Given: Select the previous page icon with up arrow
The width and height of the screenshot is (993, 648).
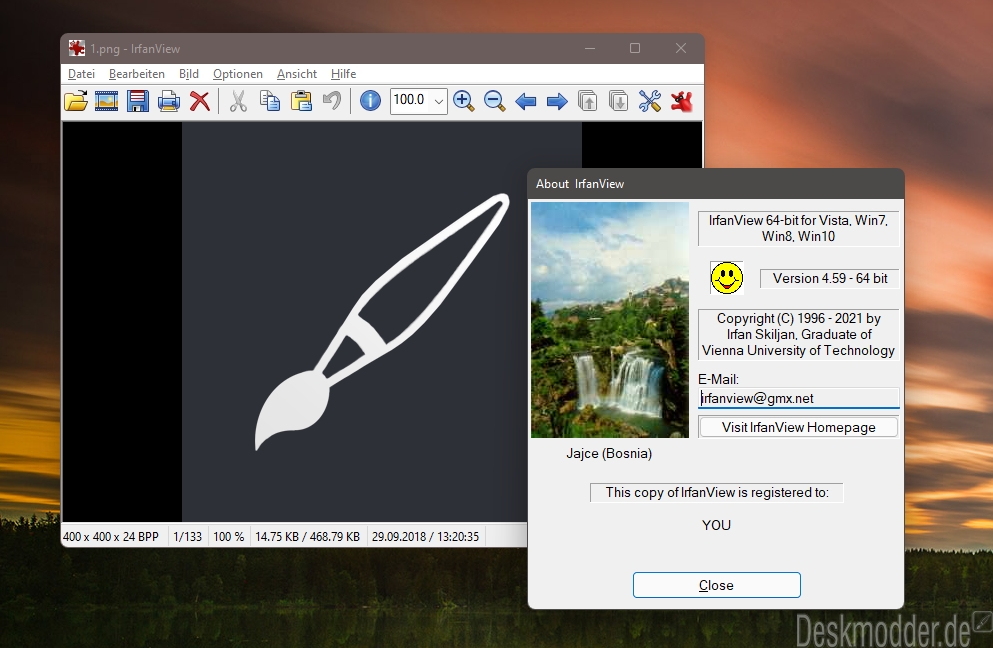Looking at the screenshot, I should click(588, 101).
